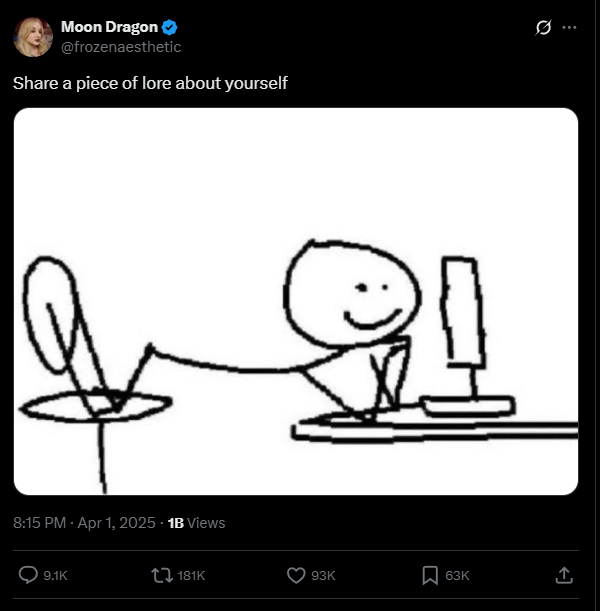Image resolution: width=600 pixels, height=611 pixels.
Task: Open the stick figure drawing image
Action: 296,302
